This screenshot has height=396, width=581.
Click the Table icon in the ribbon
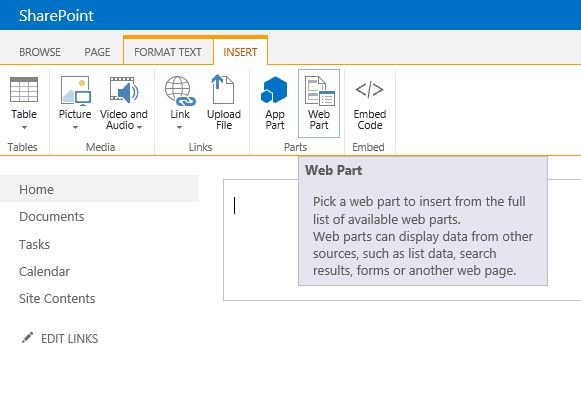24,90
